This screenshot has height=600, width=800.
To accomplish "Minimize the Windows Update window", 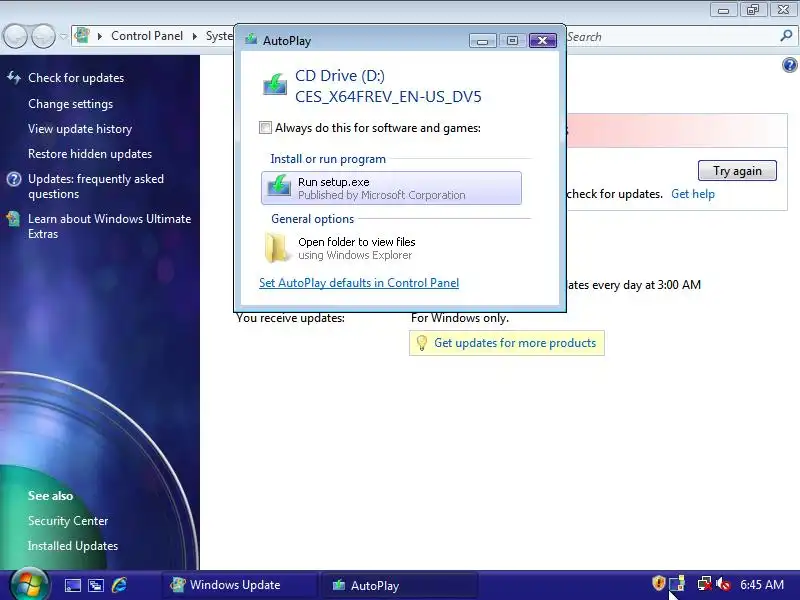I will (x=723, y=10).
